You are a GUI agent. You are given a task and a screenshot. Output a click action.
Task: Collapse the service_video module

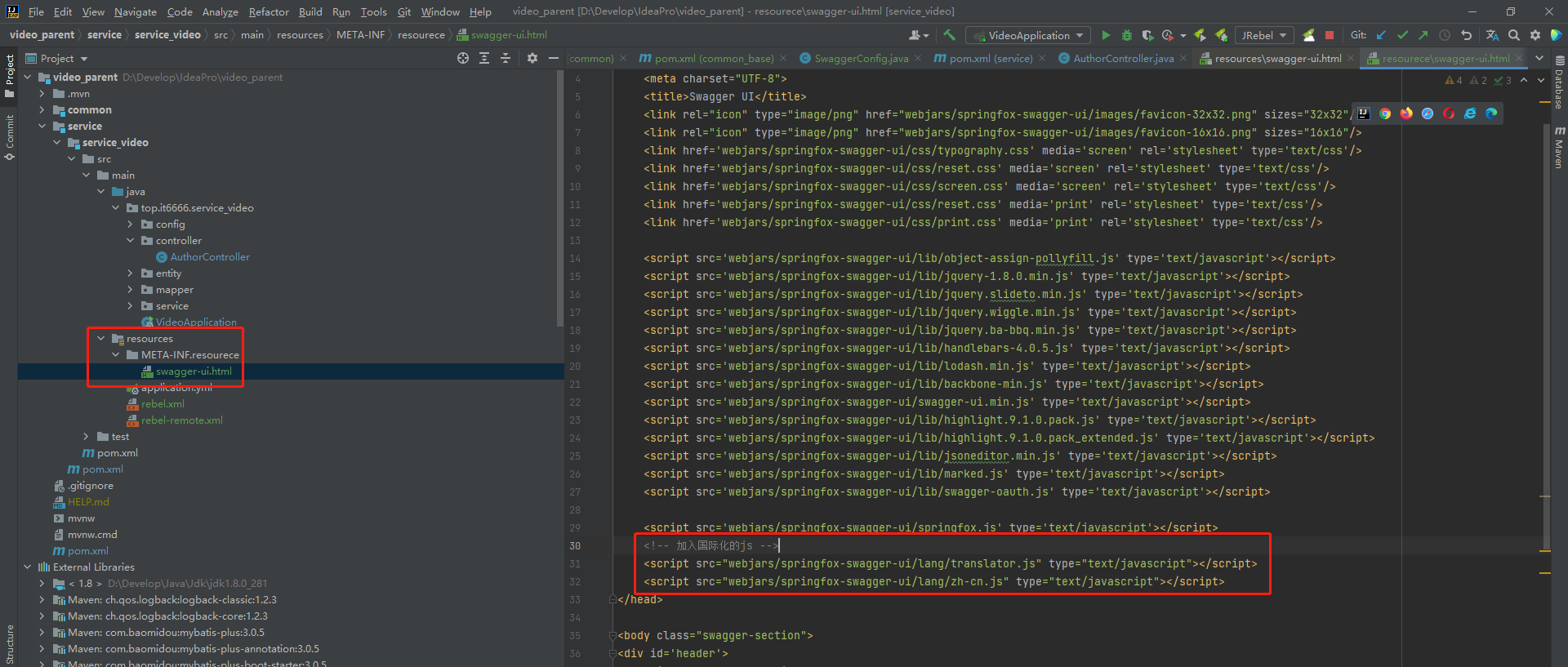[x=57, y=142]
